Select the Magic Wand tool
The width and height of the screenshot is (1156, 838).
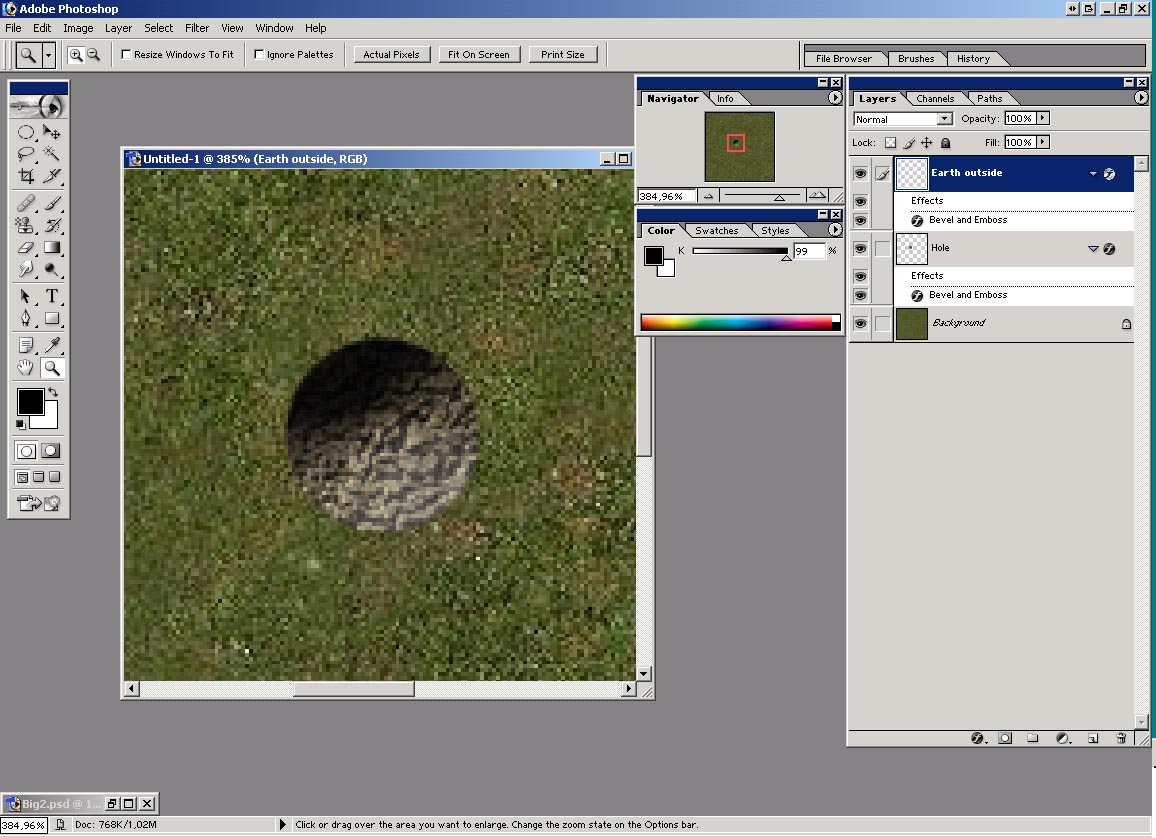[52, 154]
